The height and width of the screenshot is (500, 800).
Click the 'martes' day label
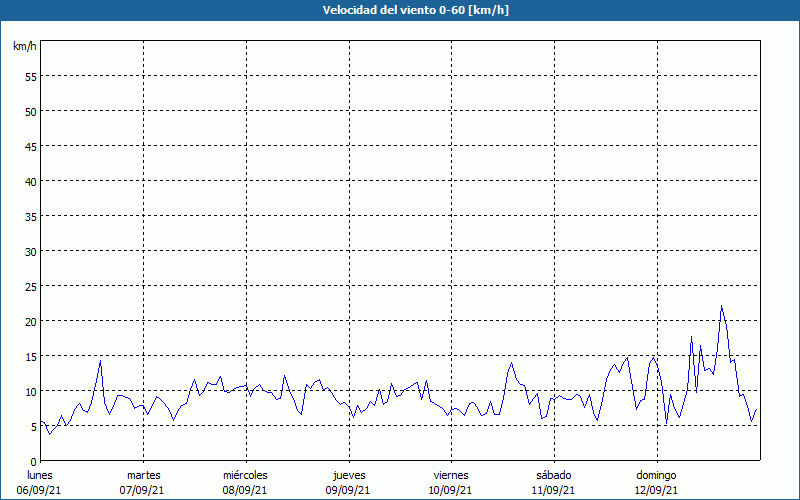click(x=144, y=475)
